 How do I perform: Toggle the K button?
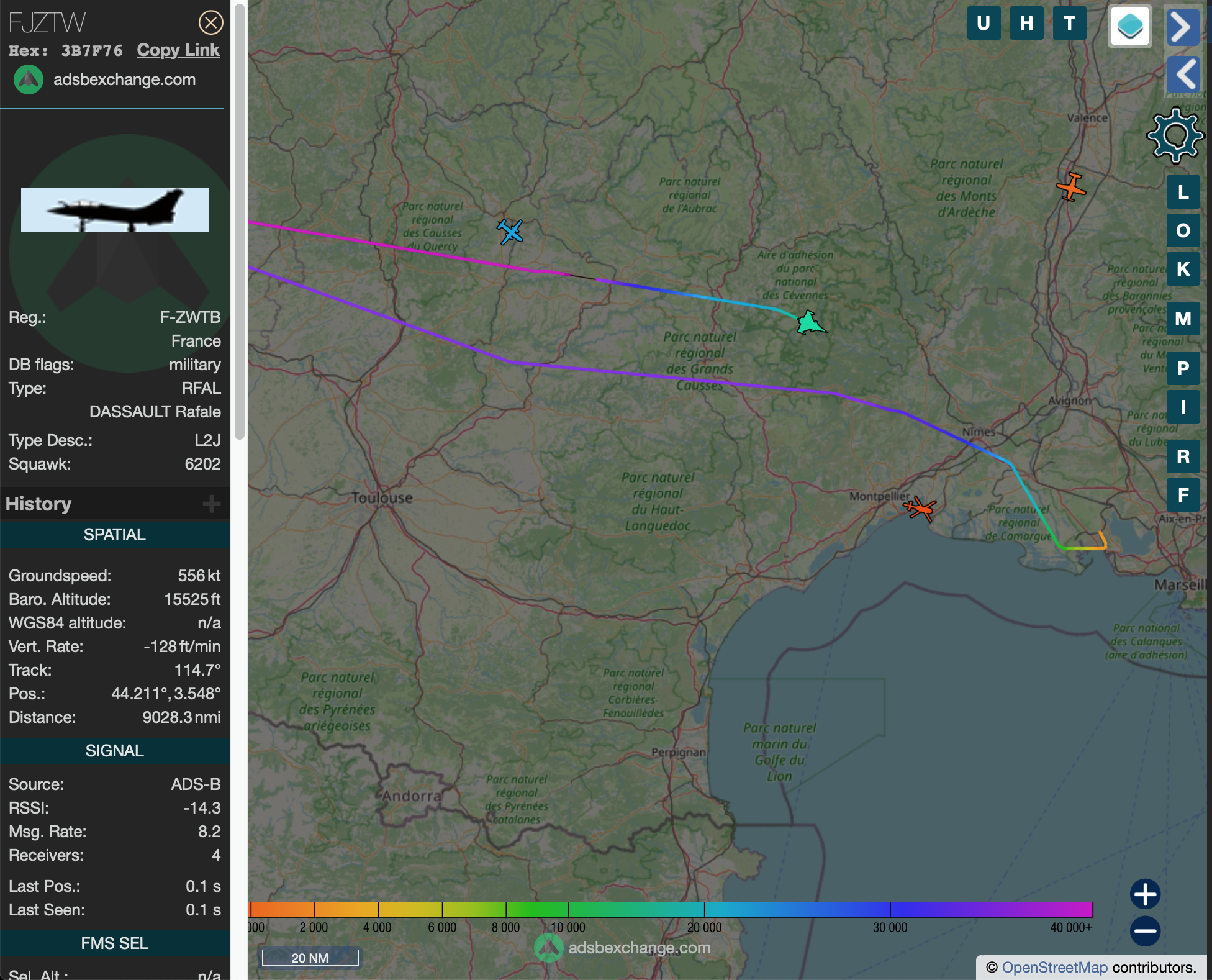[x=1183, y=269]
